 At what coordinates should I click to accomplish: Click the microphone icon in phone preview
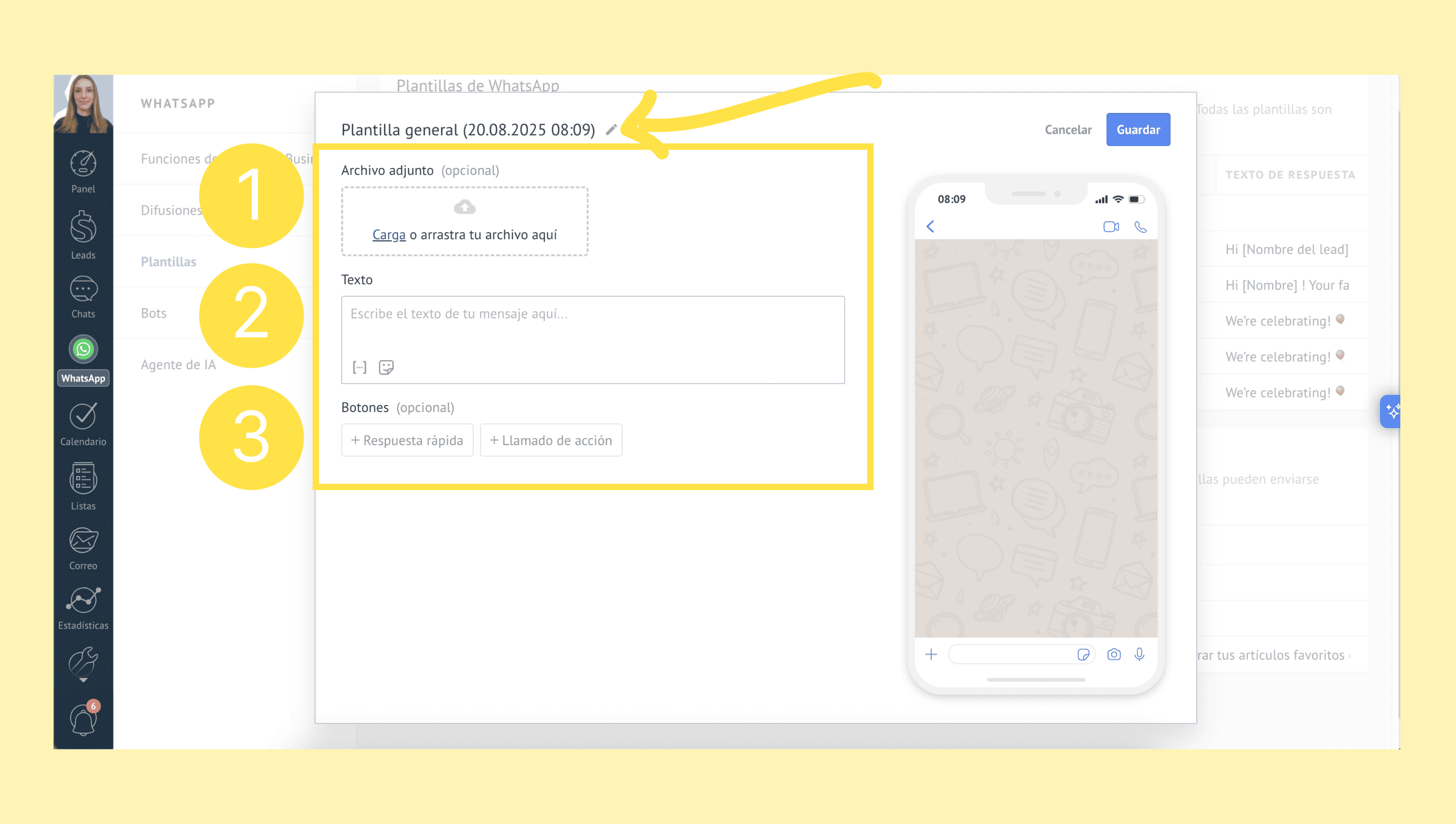tap(1140, 655)
